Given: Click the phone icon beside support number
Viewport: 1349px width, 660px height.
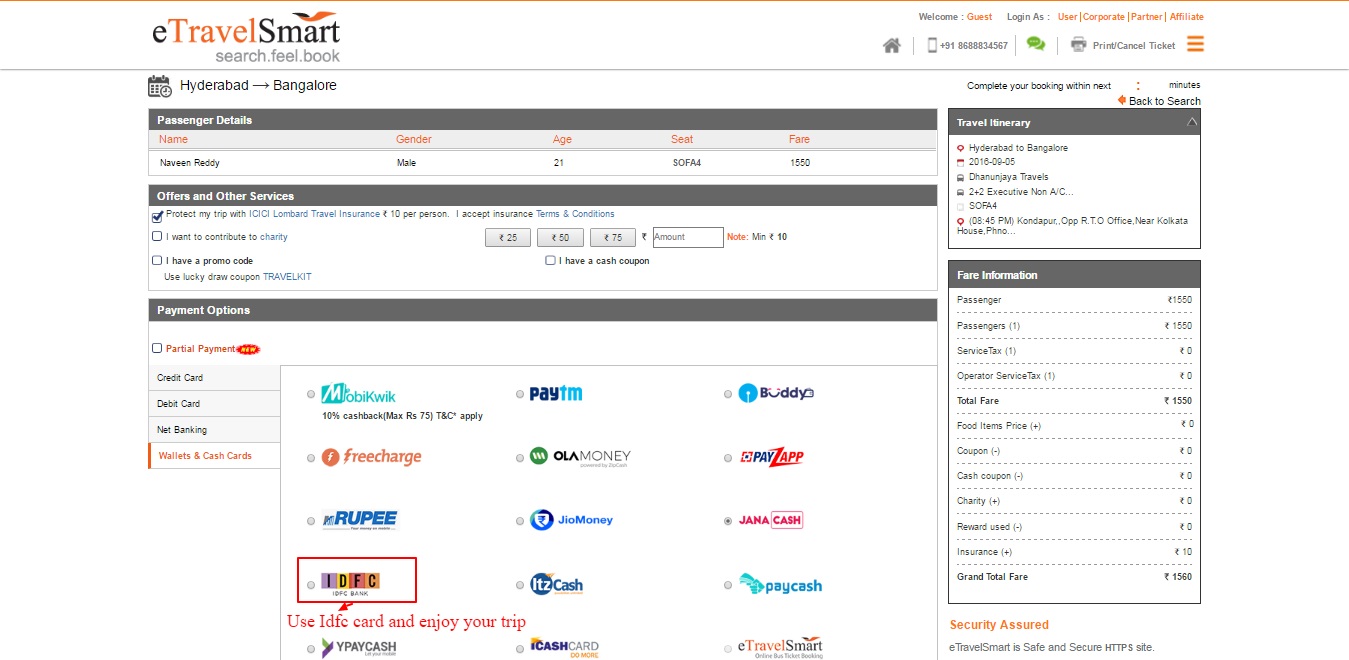Looking at the screenshot, I should tap(932, 45).
